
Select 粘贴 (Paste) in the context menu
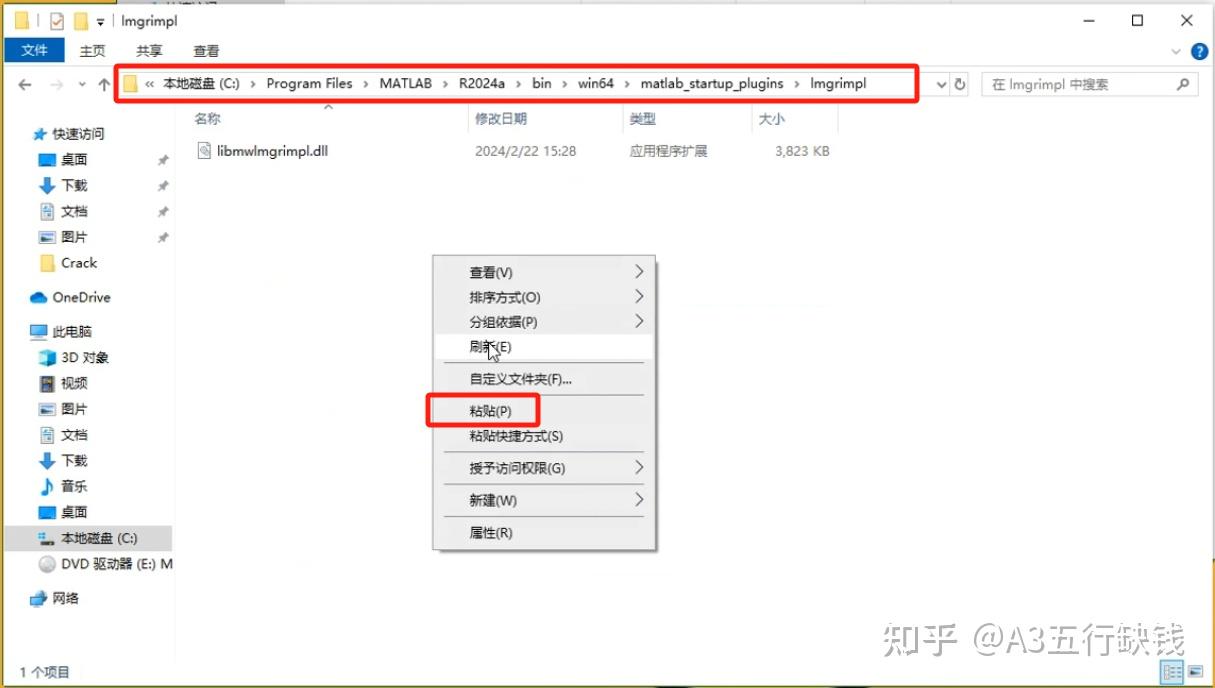point(491,410)
